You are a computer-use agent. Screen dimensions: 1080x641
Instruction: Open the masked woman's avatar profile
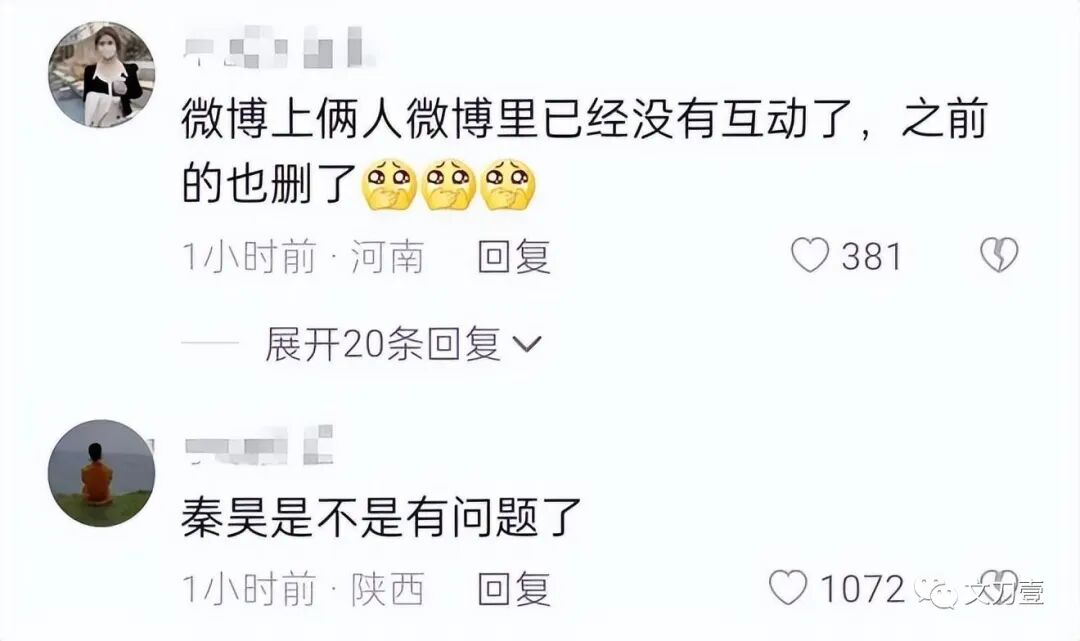point(101,74)
